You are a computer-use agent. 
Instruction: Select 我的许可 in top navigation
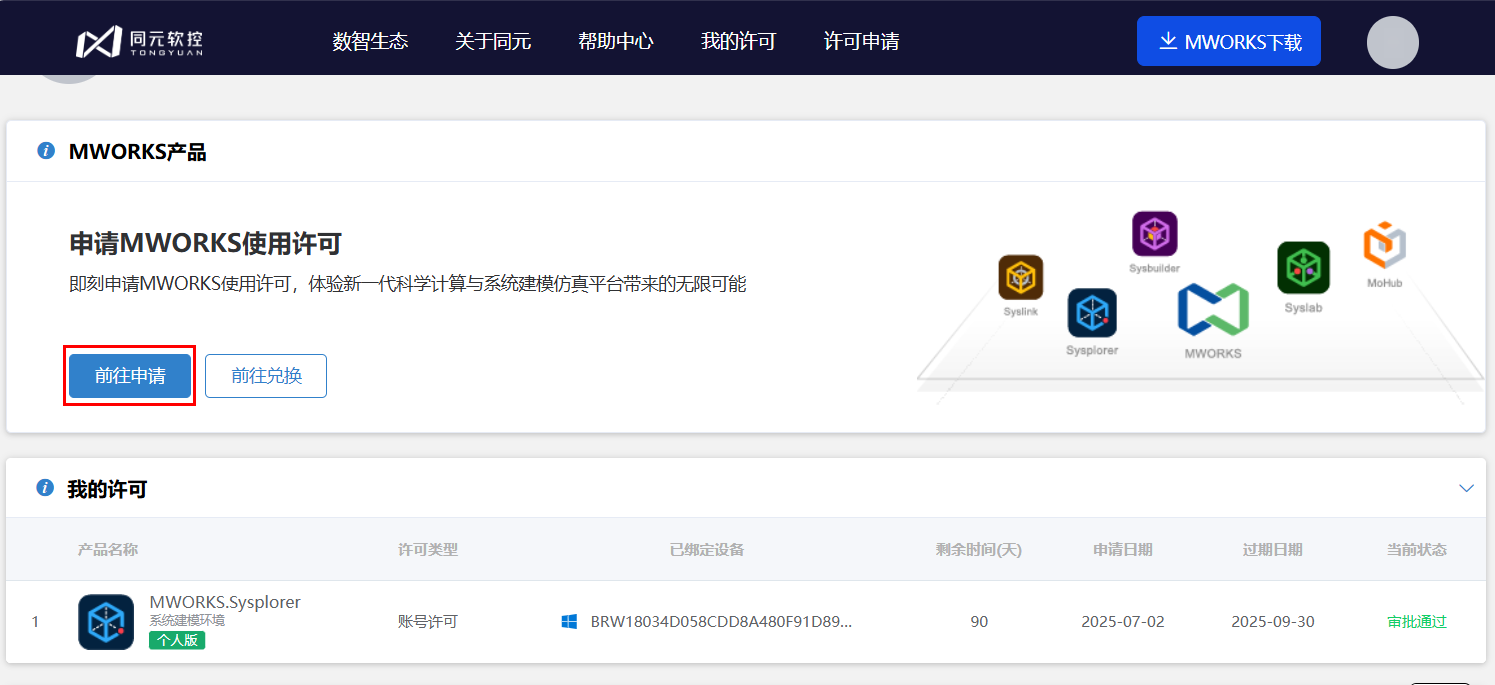[738, 42]
